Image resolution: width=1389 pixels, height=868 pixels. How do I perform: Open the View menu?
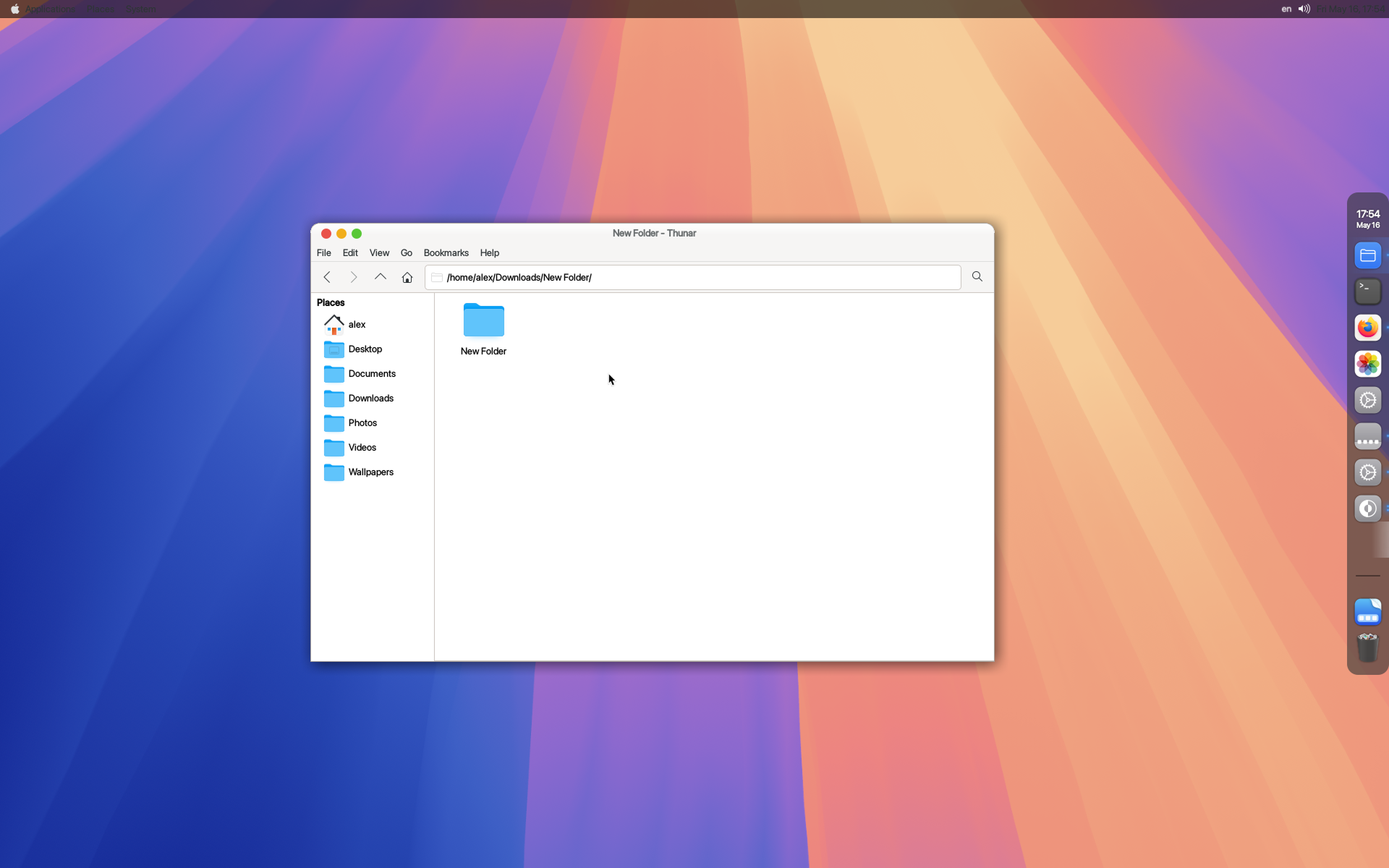pyautogui.click(x=379, y=253)
